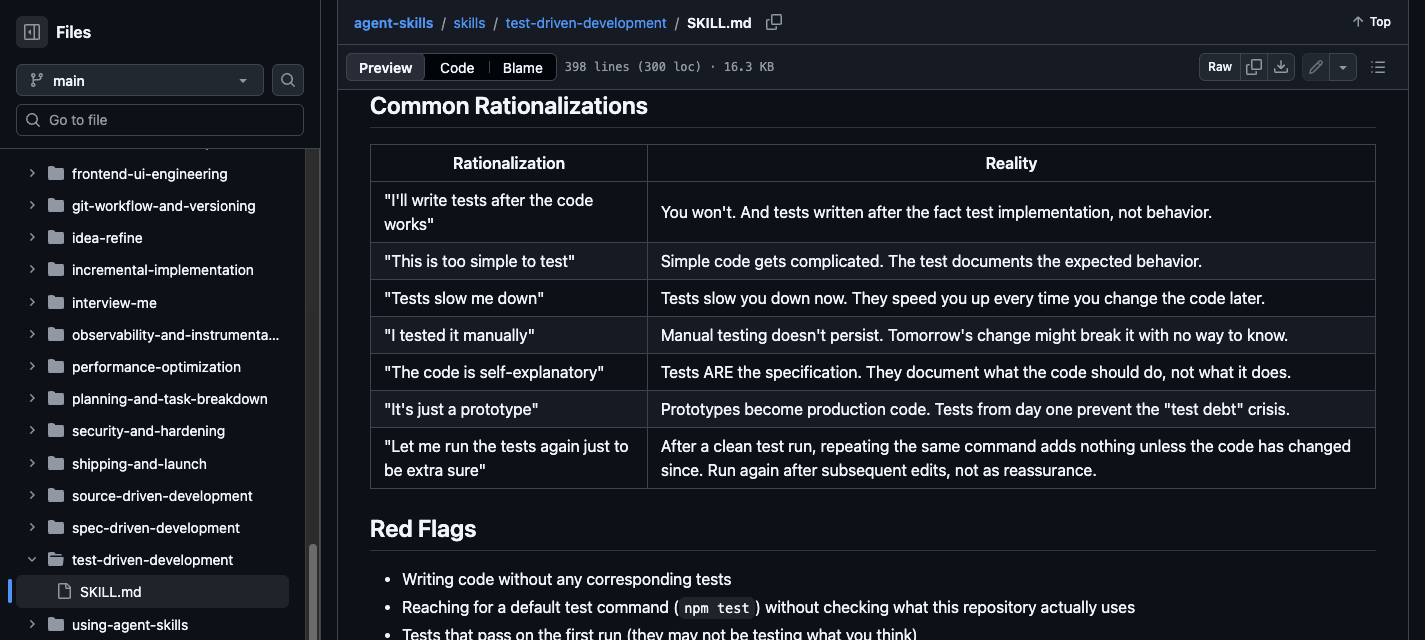The height and width of the screenshot is (640, 1425).
Task: Go to test-driven-development breadcrumb link
Action: [x=586, y=23]
